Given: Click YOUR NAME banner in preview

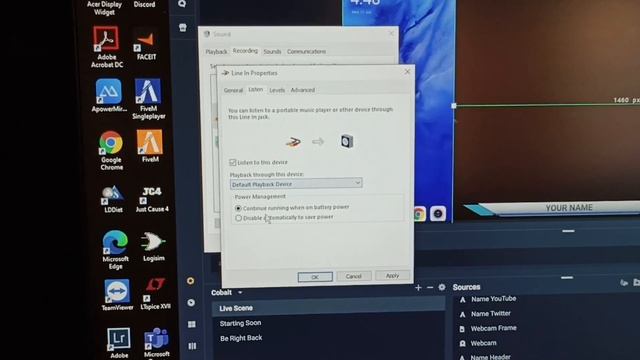Looking at the screenshot, I should pyautogui.click(x=569, y=208).
